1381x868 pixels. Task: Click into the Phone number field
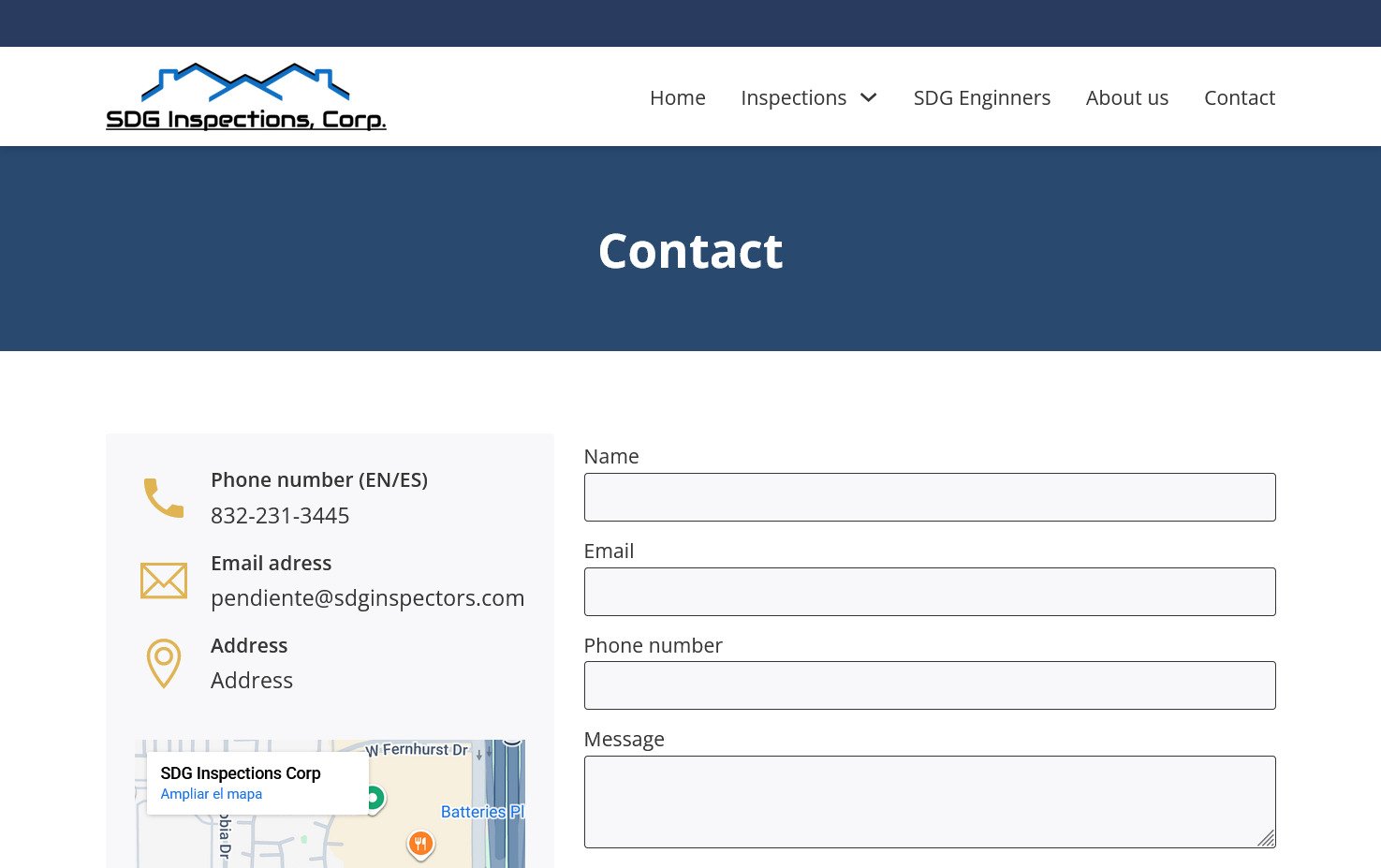pos(929,685)
